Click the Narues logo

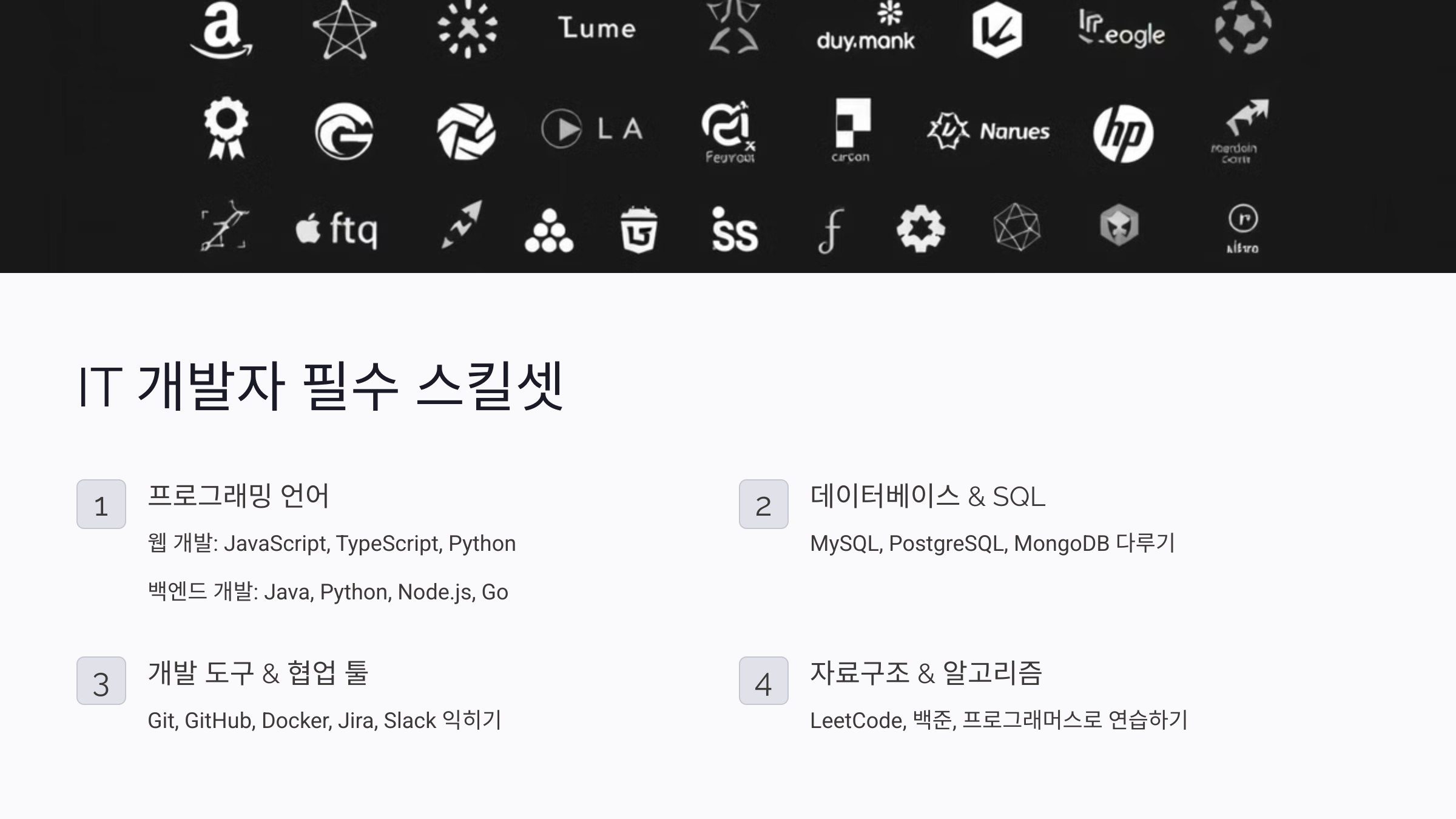pyautogui.click(x=988, y=131)
